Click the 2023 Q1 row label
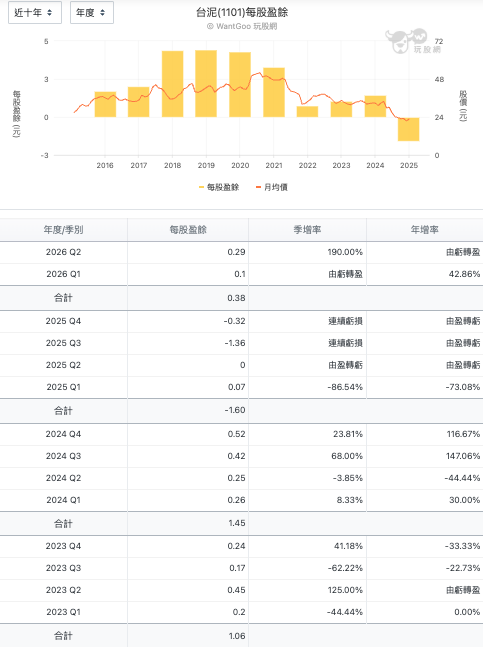483x647 pixels. coord(64,612)
